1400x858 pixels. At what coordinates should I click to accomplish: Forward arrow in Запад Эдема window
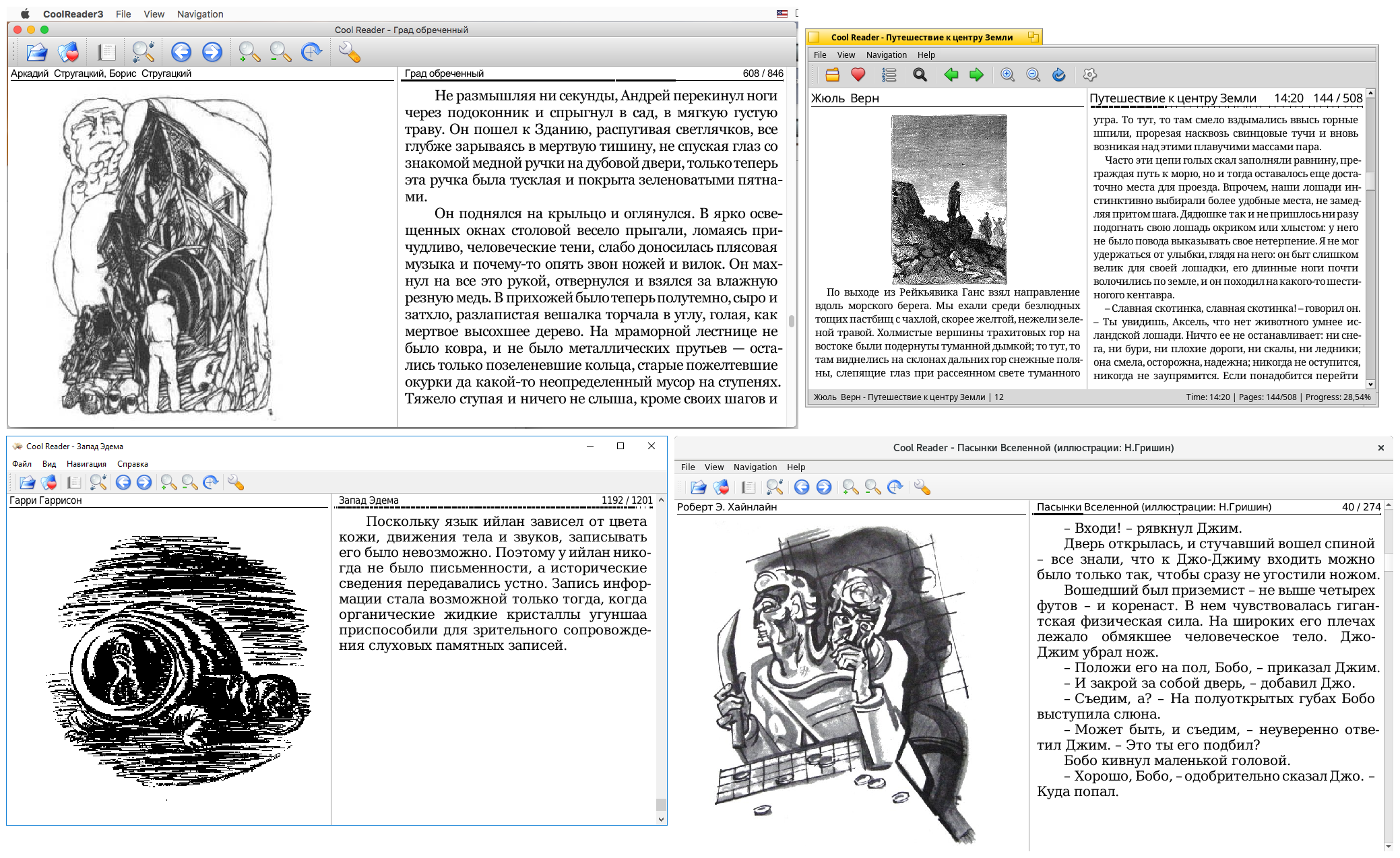pyautogui.click(x=144, y=482)
